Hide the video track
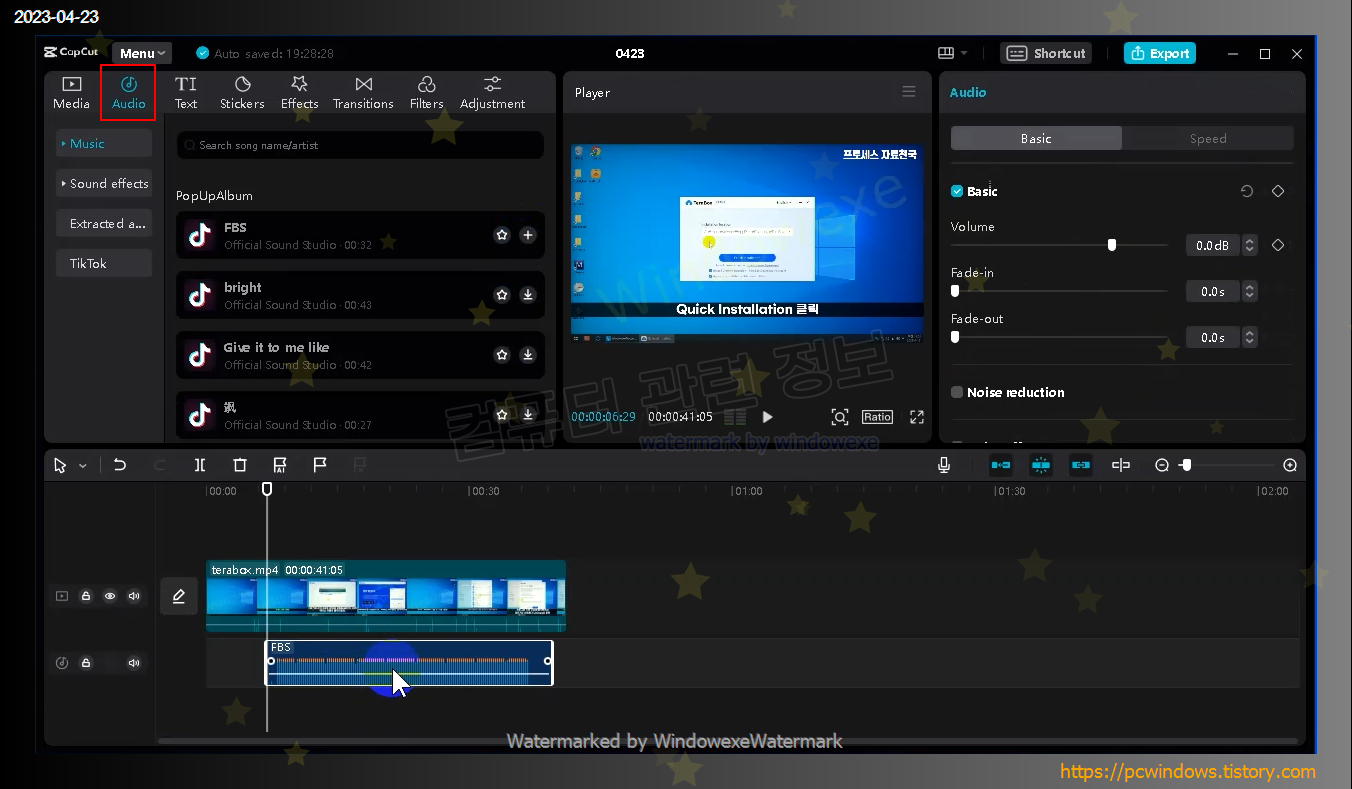This screenshot has width=1352, height=789. [x=110, y=596]
